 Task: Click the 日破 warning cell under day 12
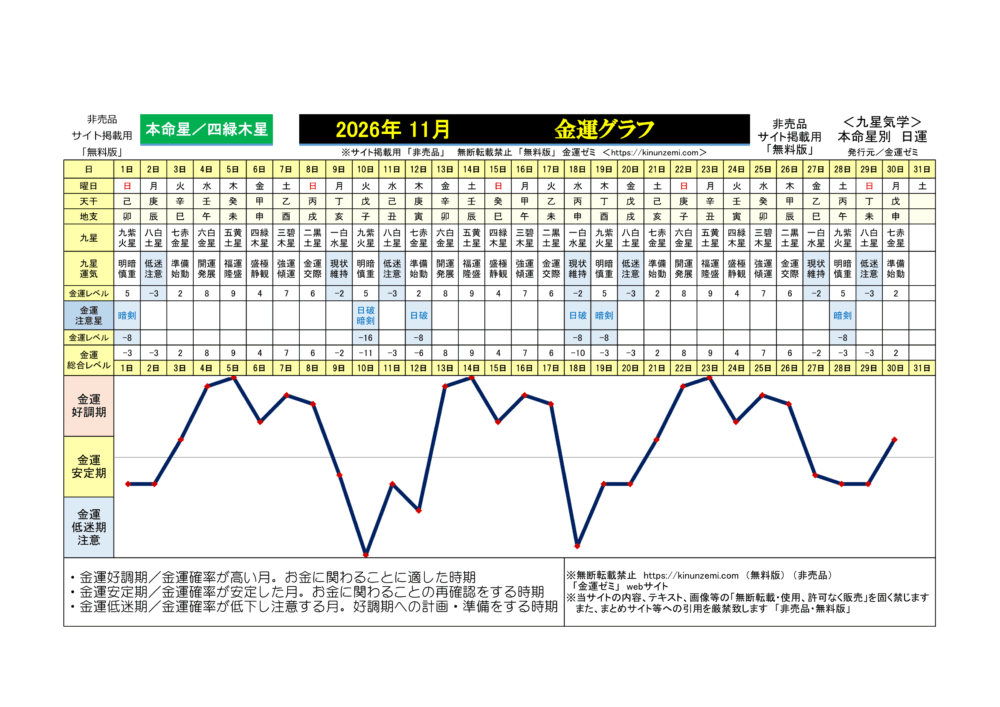419,317
